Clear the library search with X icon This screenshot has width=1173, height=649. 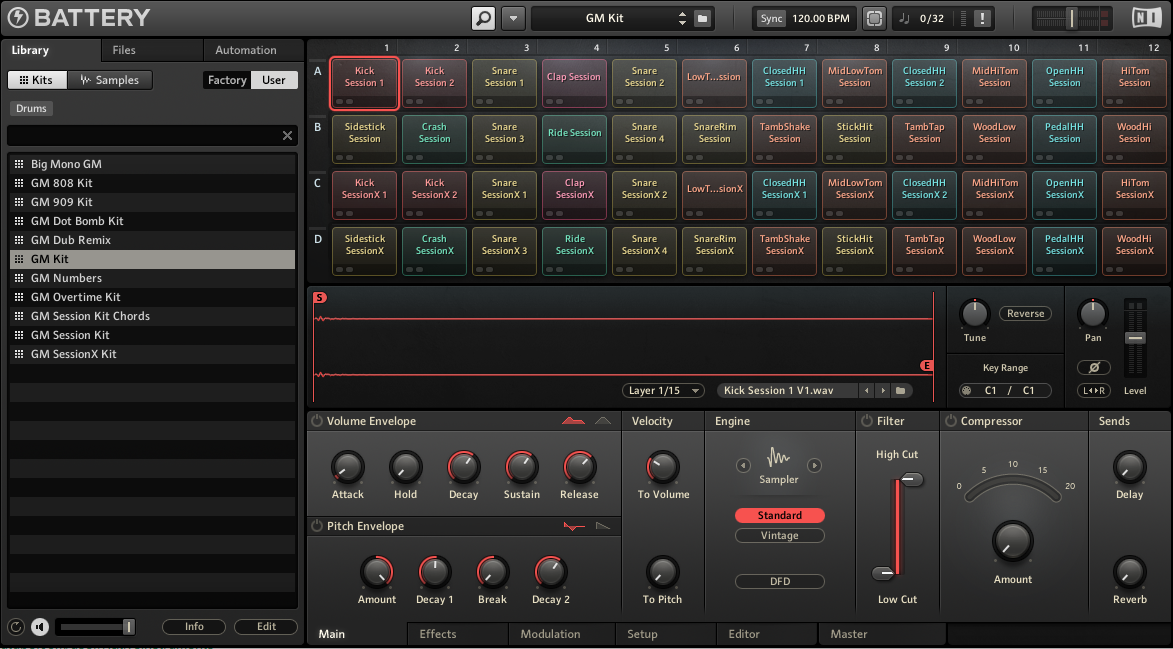(x=287, y=136)
